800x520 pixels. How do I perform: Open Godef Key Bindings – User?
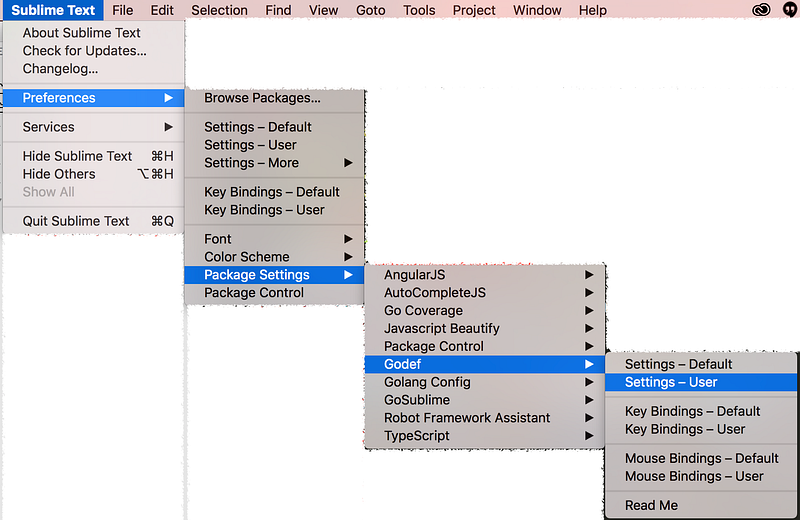(x=701, y=429)
